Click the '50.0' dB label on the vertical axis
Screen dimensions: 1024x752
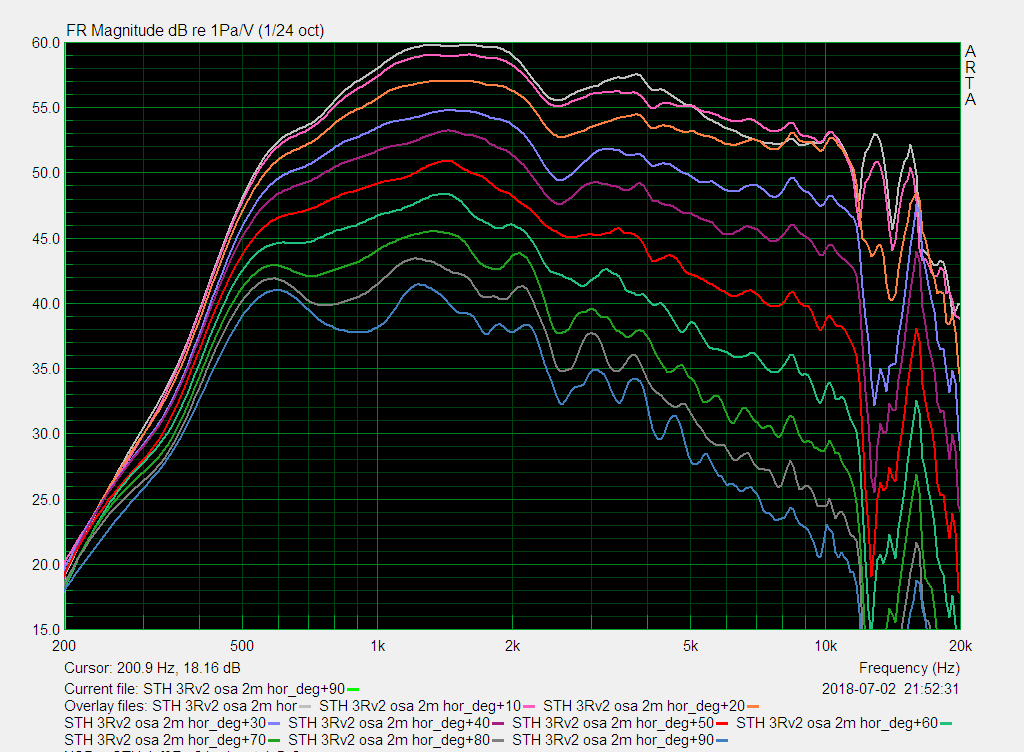coord(46,174)
